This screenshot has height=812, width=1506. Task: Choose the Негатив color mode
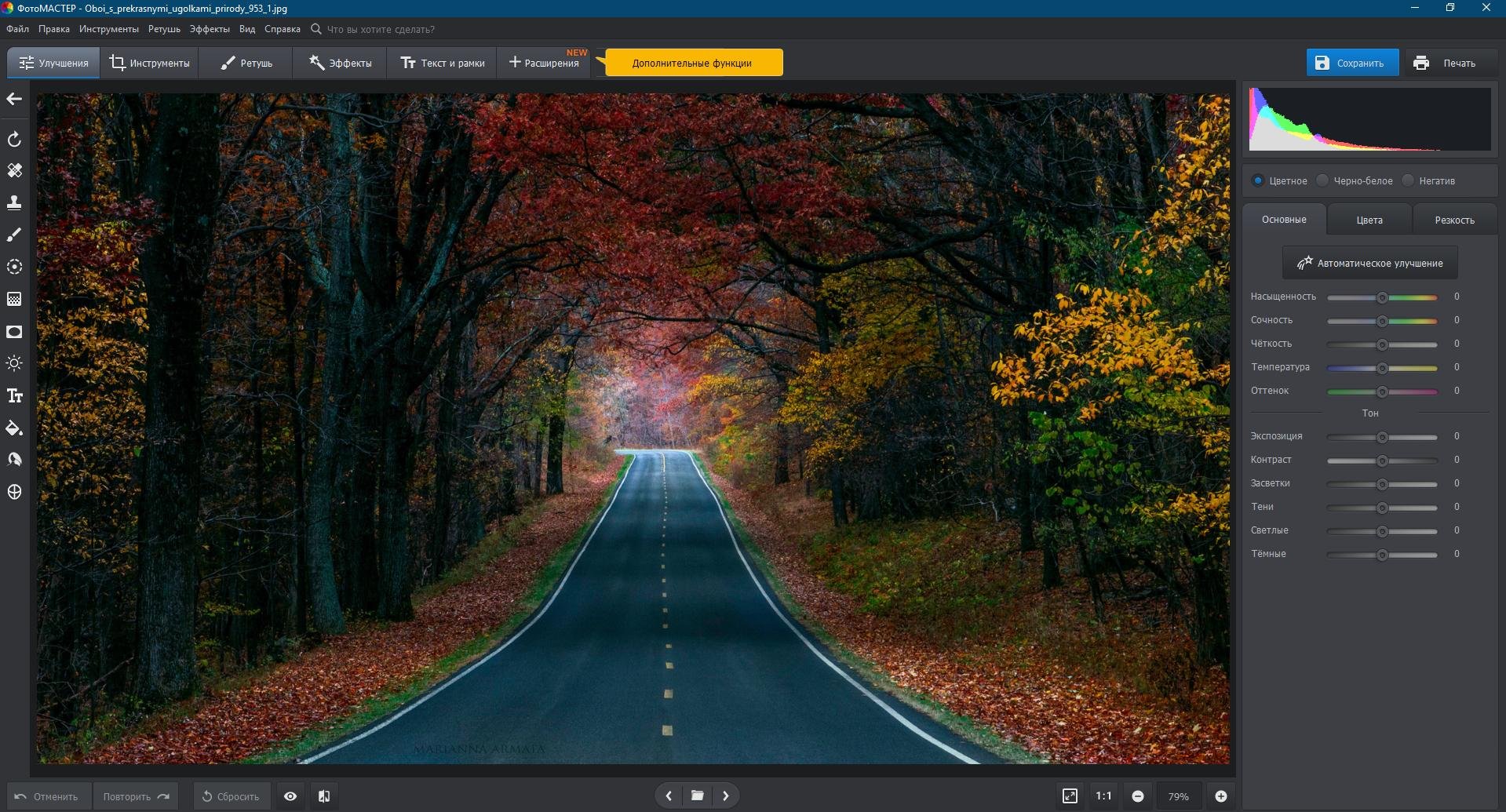(x=1409, y=180)
